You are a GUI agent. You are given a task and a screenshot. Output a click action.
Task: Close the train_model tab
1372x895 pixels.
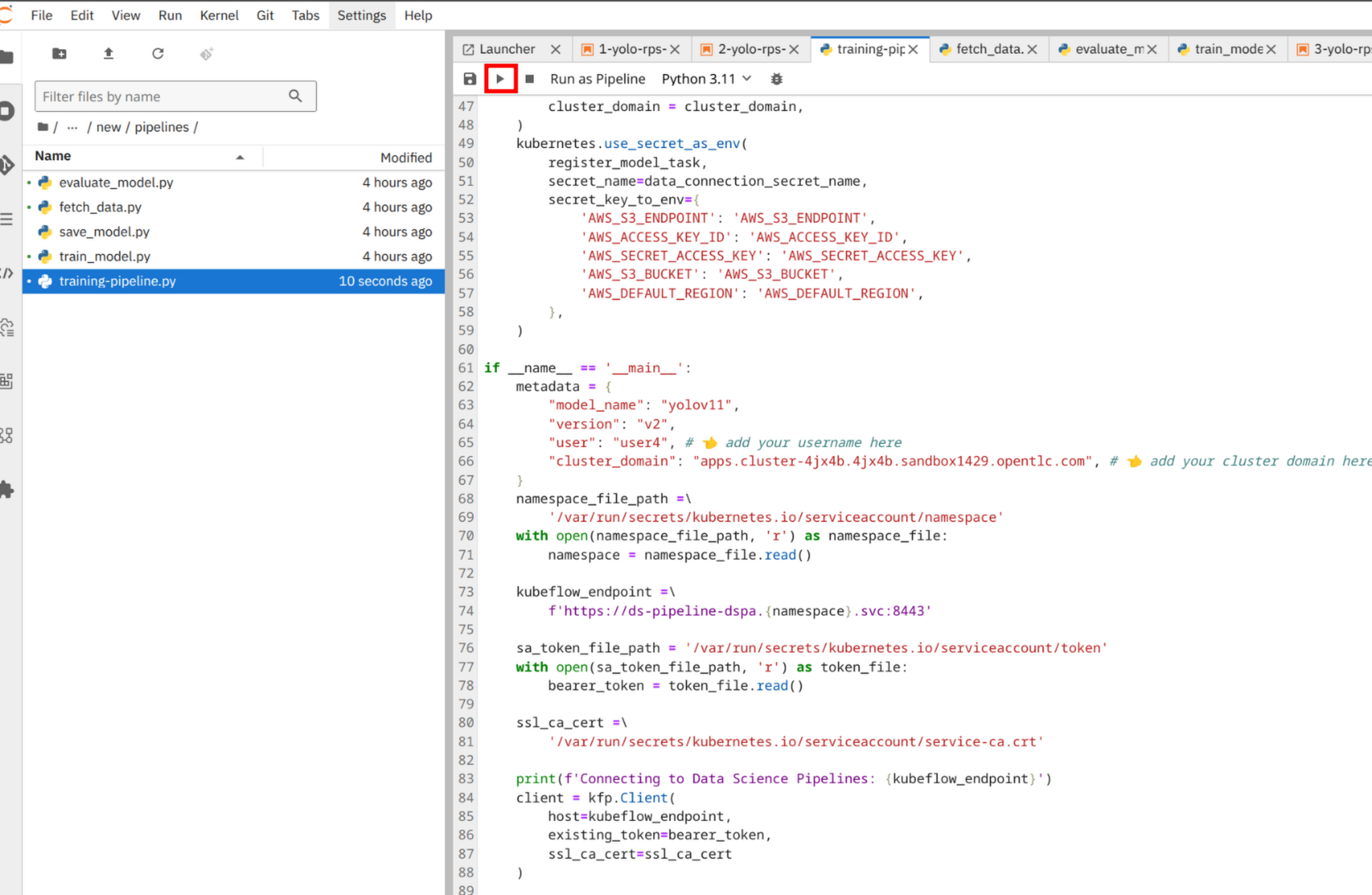(x=1271, y=49)
